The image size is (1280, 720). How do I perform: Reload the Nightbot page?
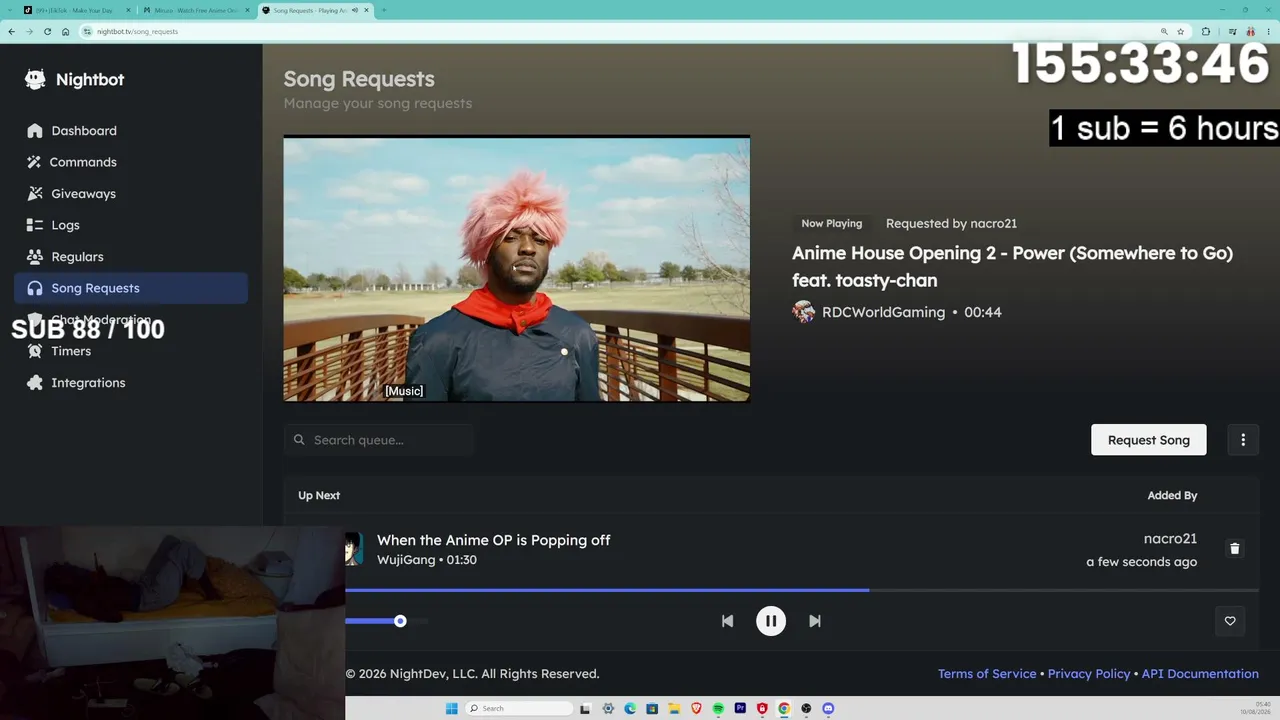pyautogui.click(x=47, y=31)
